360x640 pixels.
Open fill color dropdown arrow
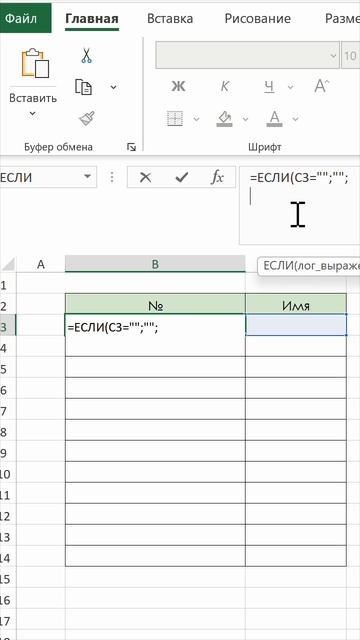click(x=245, y=119)
